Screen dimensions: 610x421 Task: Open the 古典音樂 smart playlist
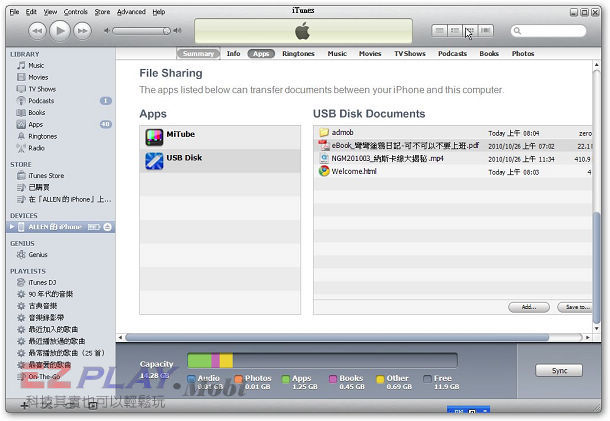[43, 306]
